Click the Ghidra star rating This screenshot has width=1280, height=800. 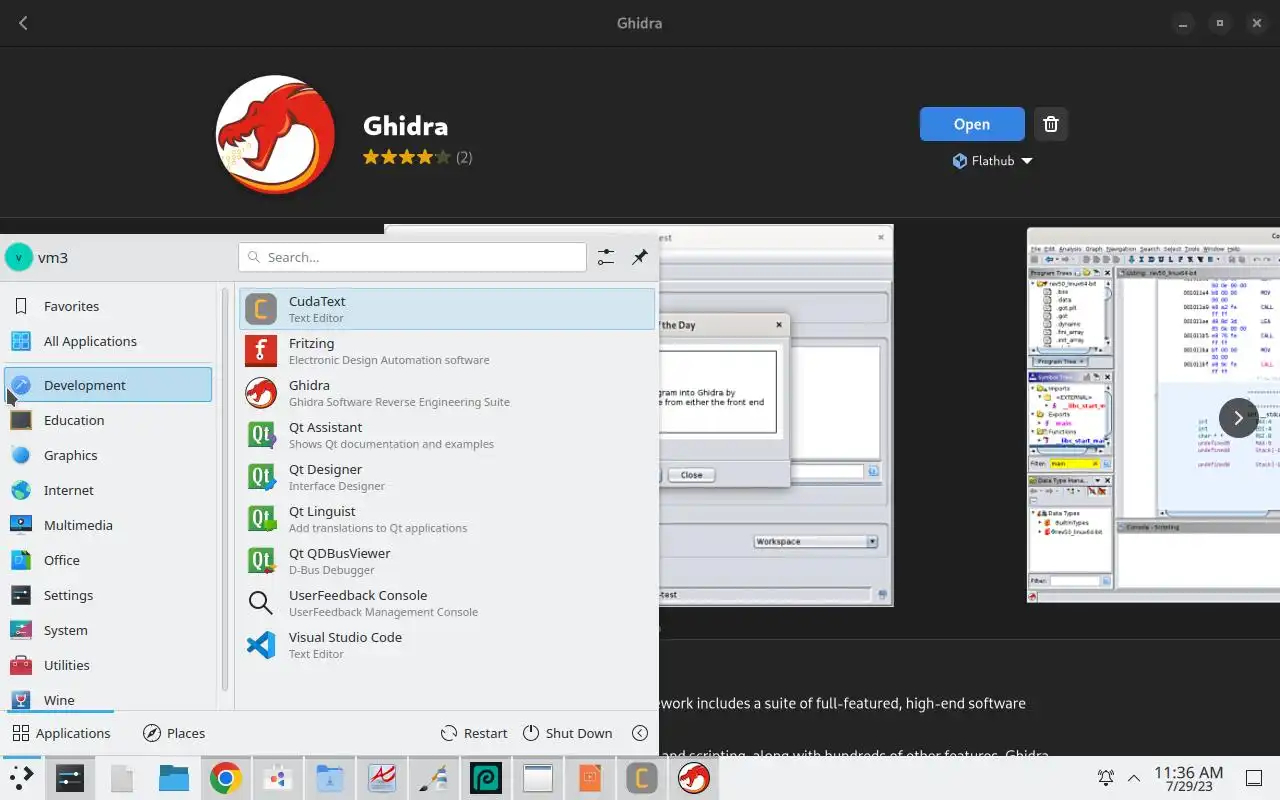(x=407, y=157)
